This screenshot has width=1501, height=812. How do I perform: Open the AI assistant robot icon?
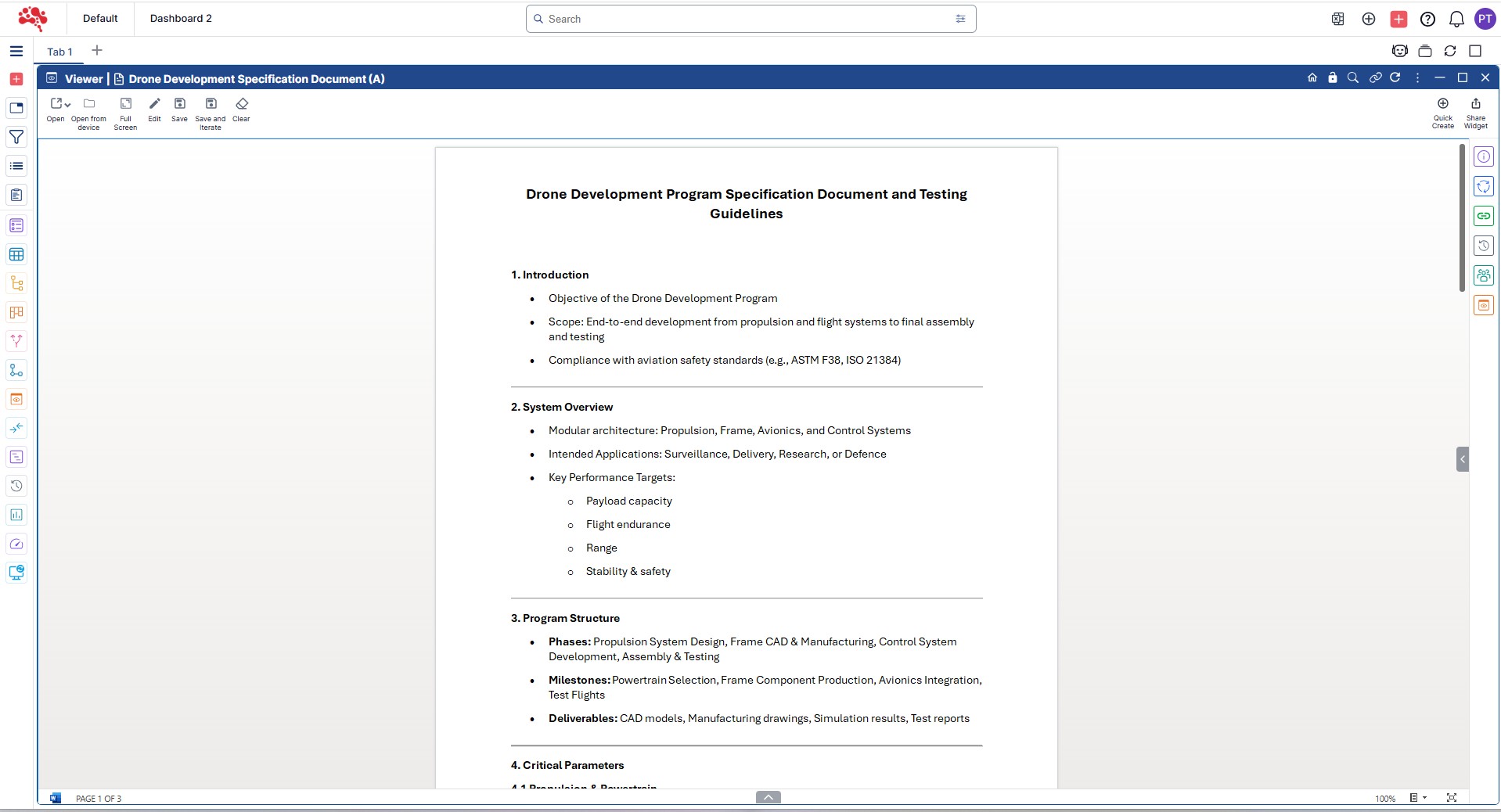tap(1400, 51)
